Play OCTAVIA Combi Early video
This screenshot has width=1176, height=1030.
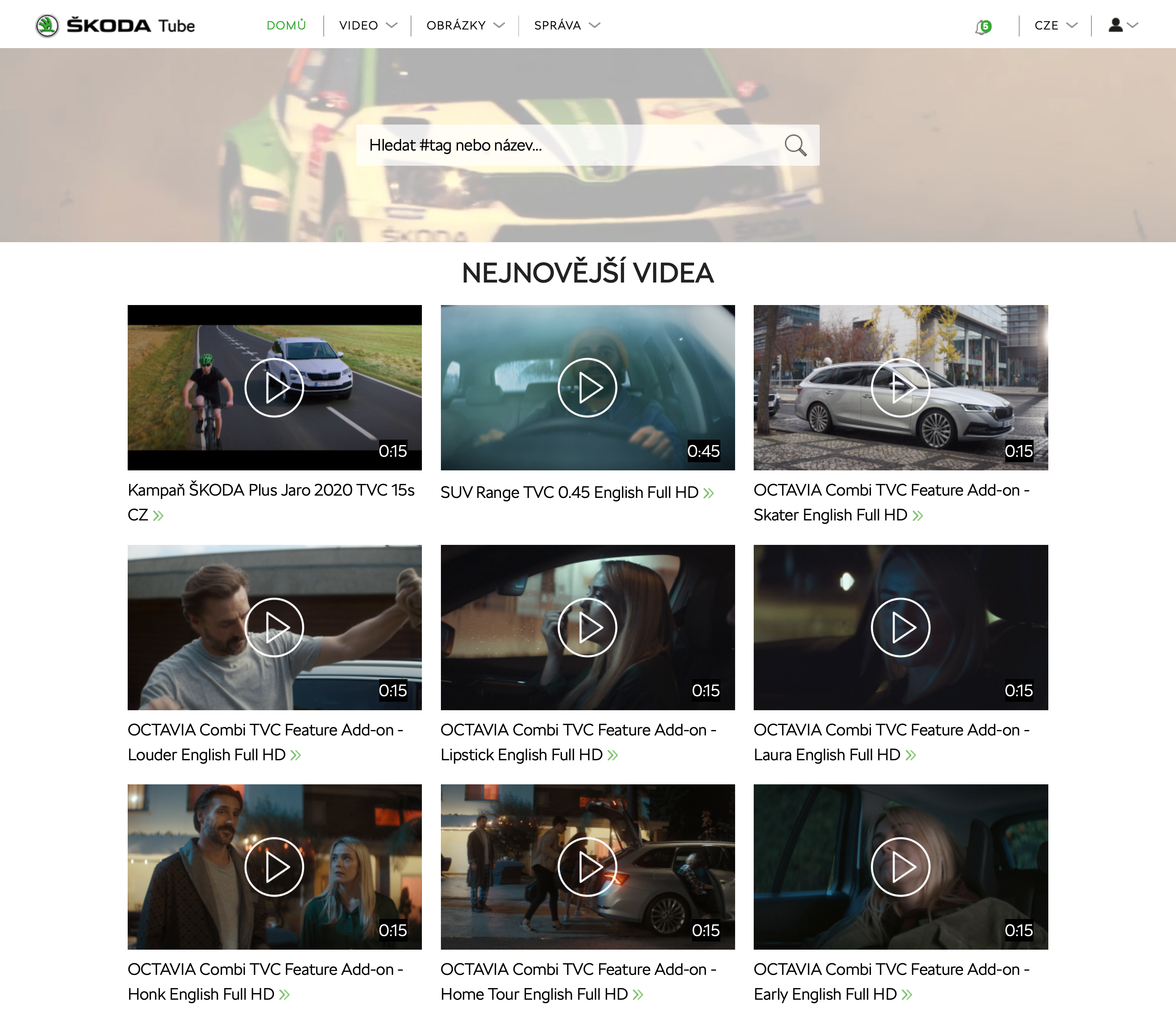point(901,867)
